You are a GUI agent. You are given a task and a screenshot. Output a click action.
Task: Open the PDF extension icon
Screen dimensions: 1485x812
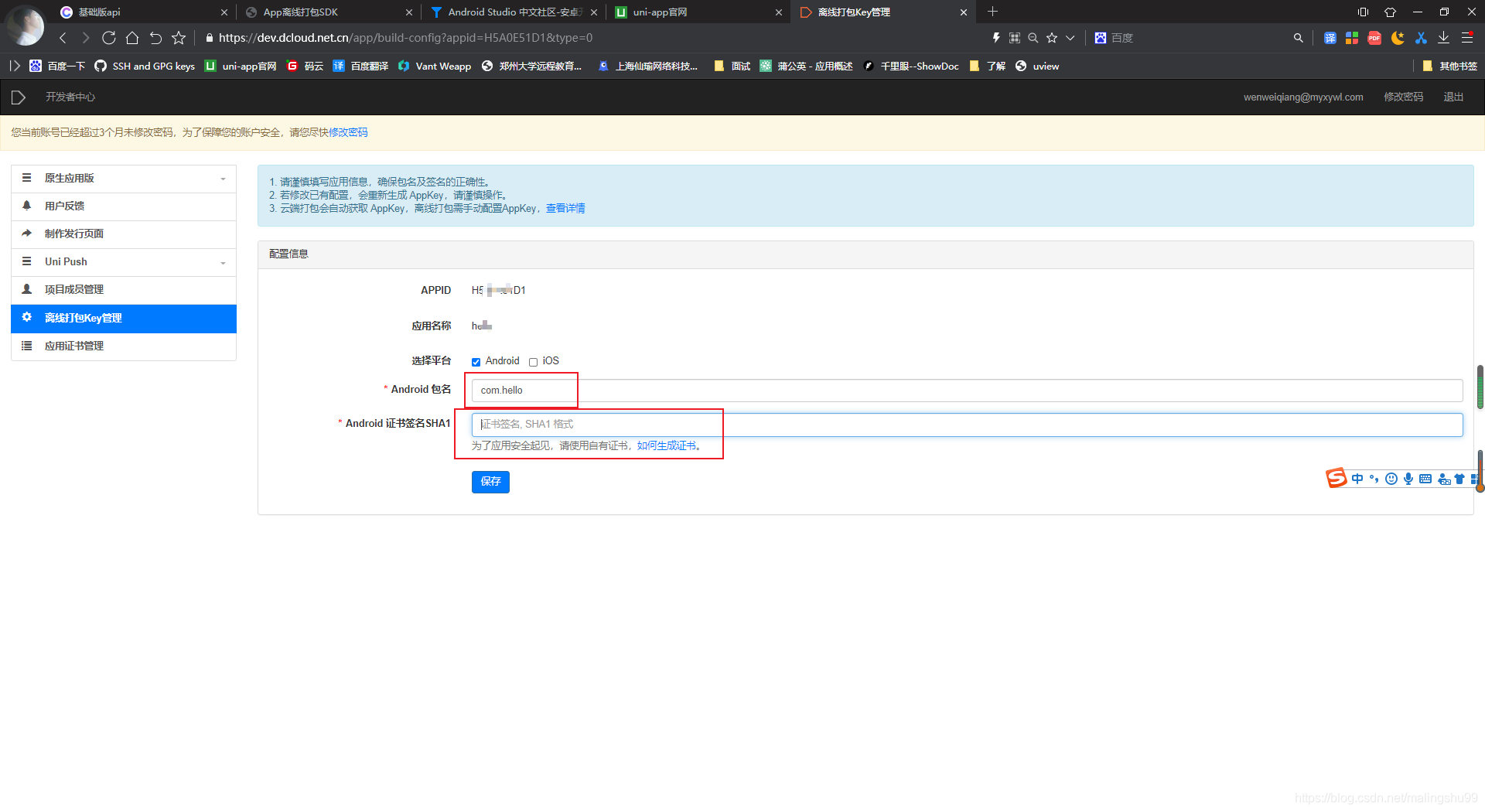(x=1374, y=38)
